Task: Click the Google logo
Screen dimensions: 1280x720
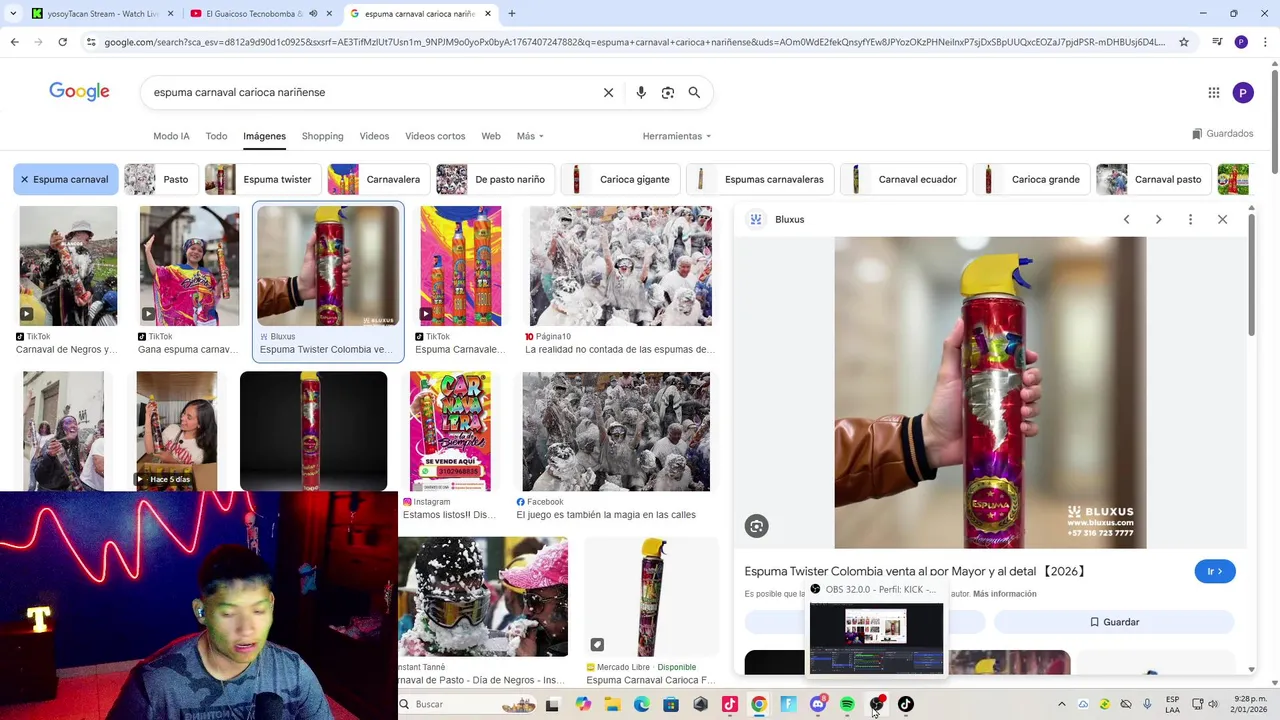Action: point(79,92)
